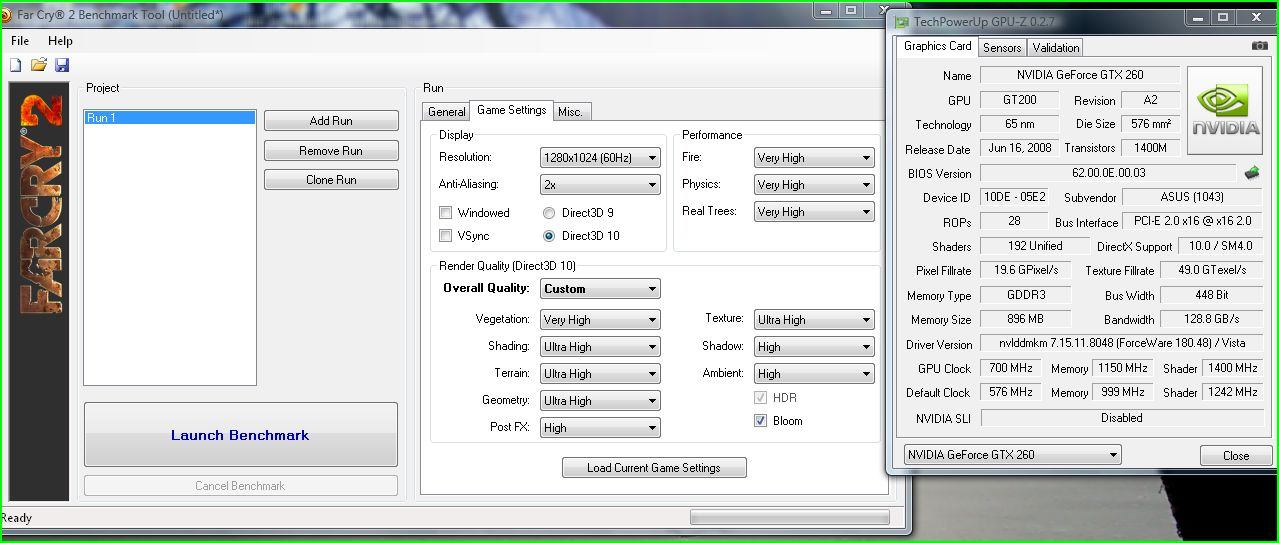The image size is (1279, 543).
Task: Switch to the General tab
Action: tap(446, 112)
